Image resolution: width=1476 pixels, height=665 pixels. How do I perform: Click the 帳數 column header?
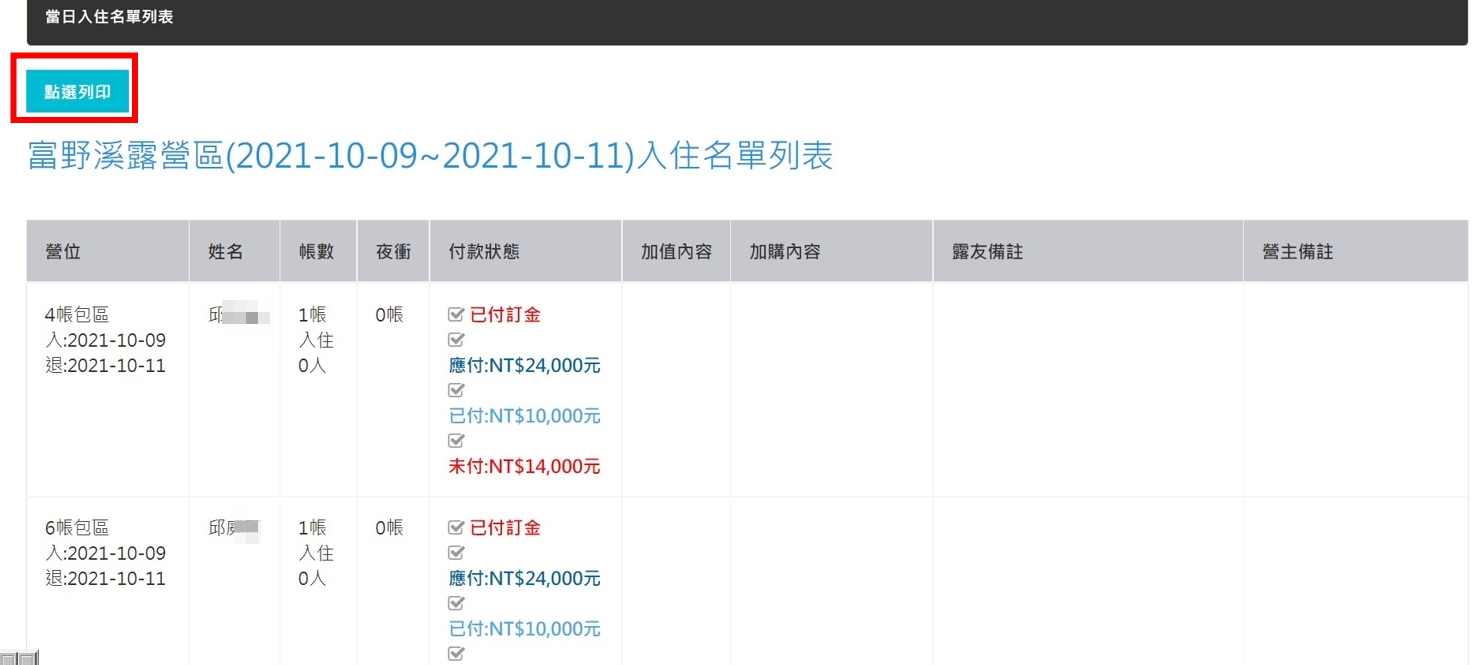tap(316, 252)
